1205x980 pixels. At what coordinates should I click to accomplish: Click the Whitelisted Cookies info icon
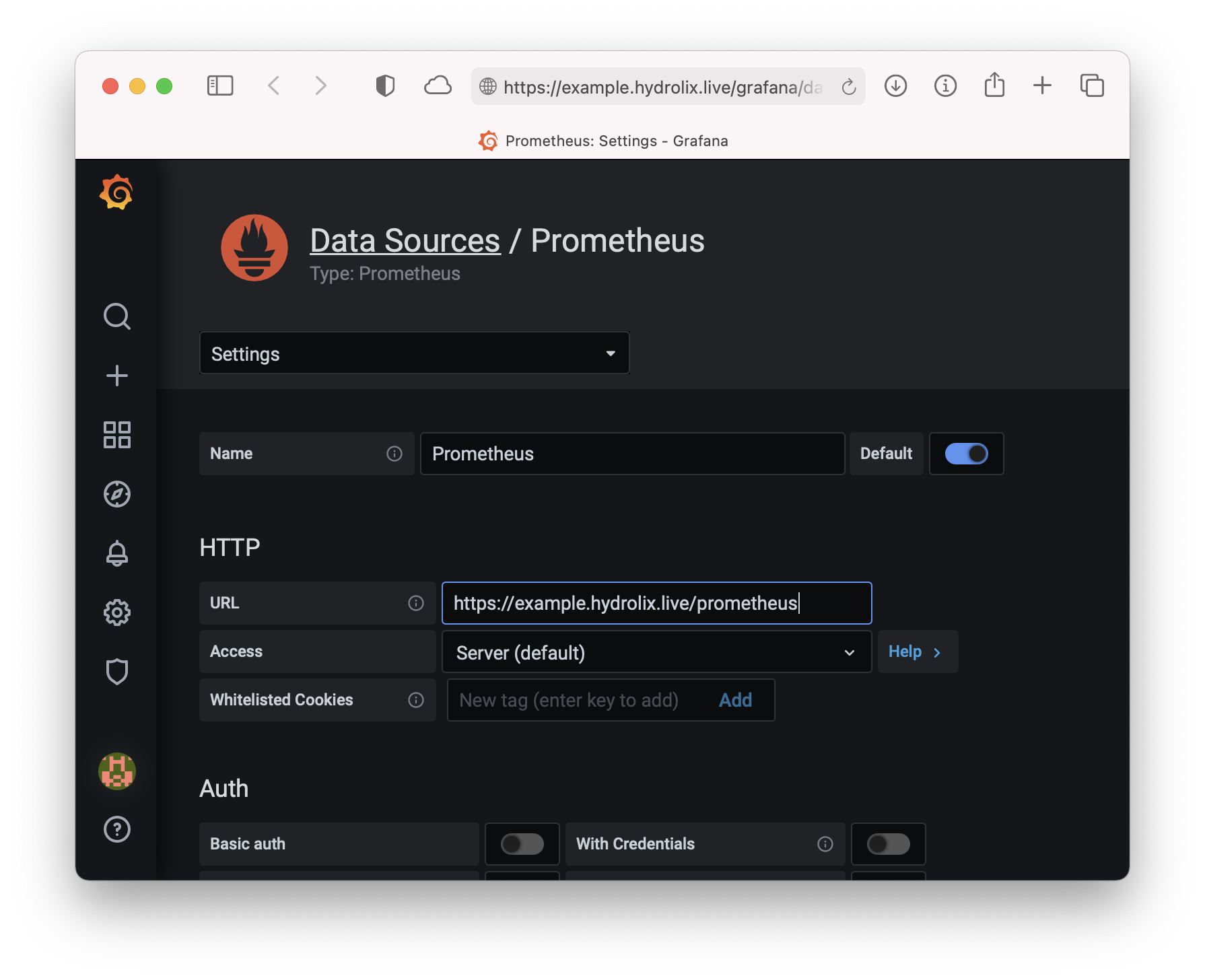[x=416, y=700]
